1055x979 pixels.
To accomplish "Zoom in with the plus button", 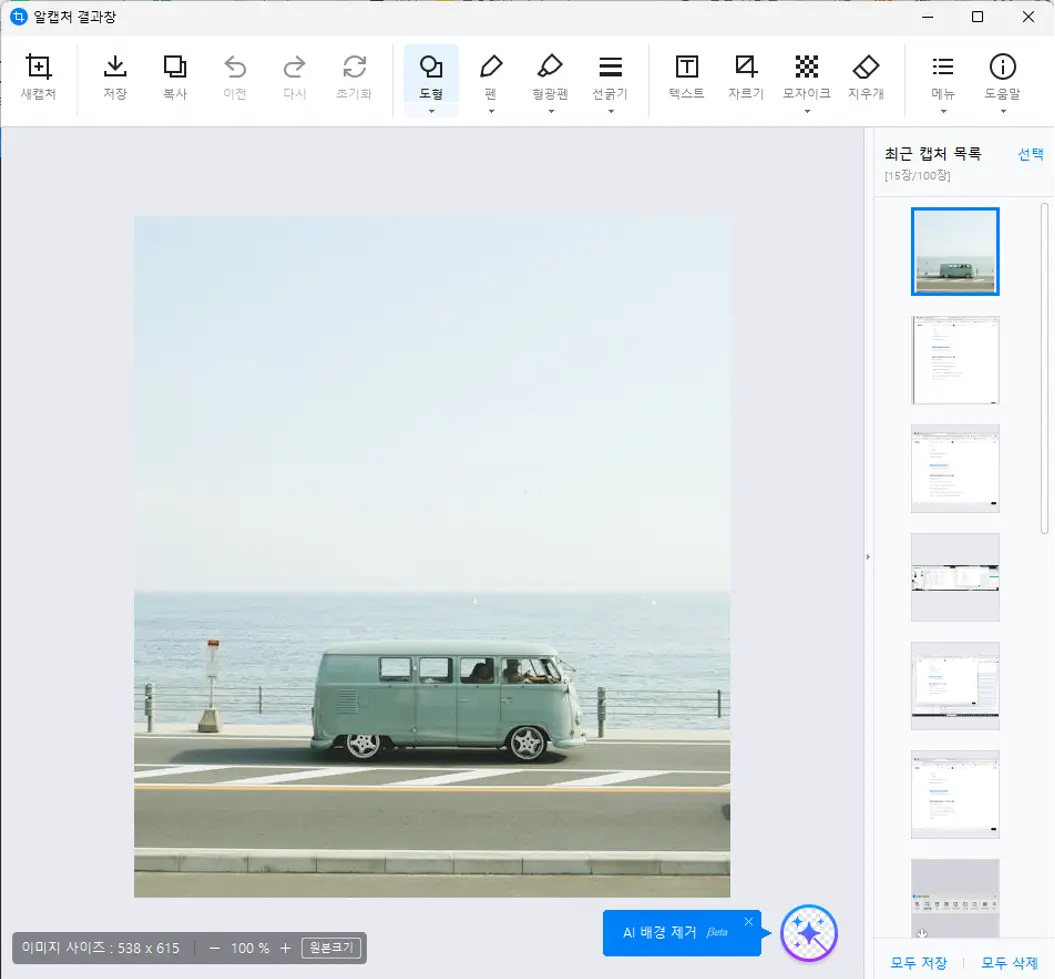I will pyautogui.click(x=285, y=948).
